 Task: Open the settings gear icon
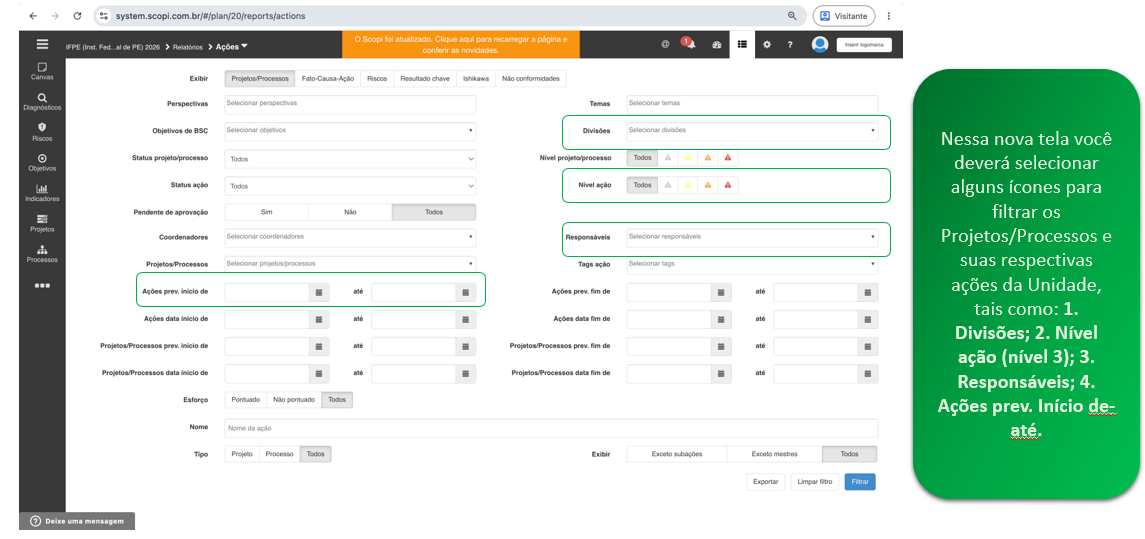point(767,45)
